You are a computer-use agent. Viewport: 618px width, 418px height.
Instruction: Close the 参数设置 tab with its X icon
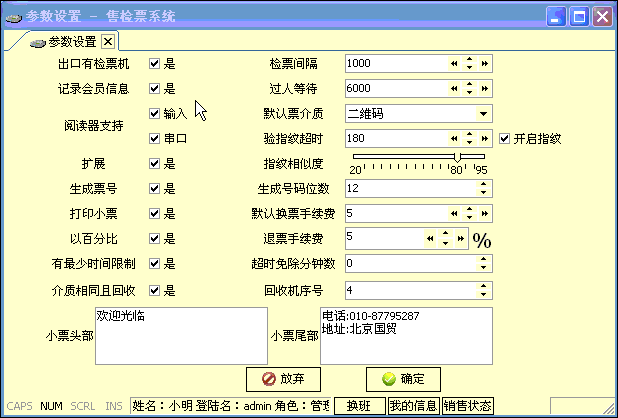point(108,41)
